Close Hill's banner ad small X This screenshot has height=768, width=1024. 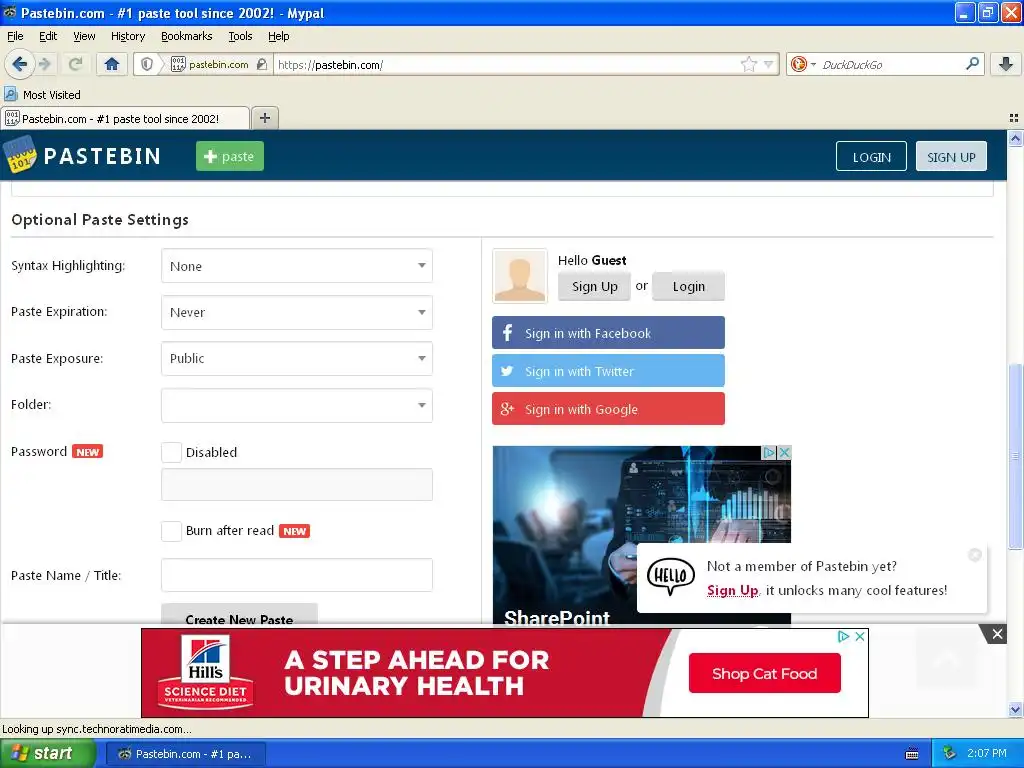[860, 636]
